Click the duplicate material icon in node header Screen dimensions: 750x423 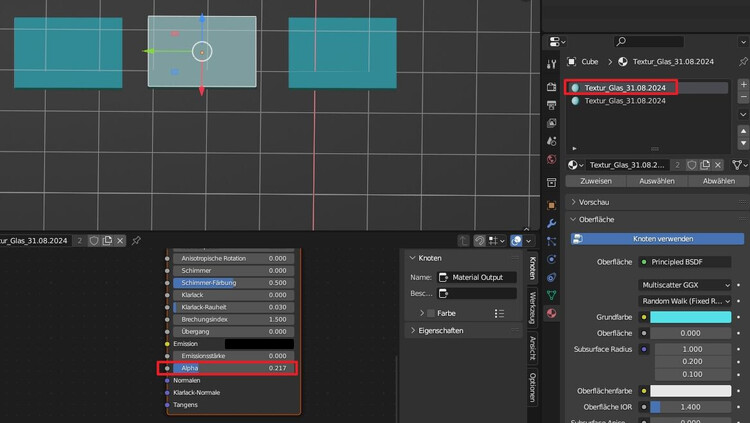coord(107,241)
